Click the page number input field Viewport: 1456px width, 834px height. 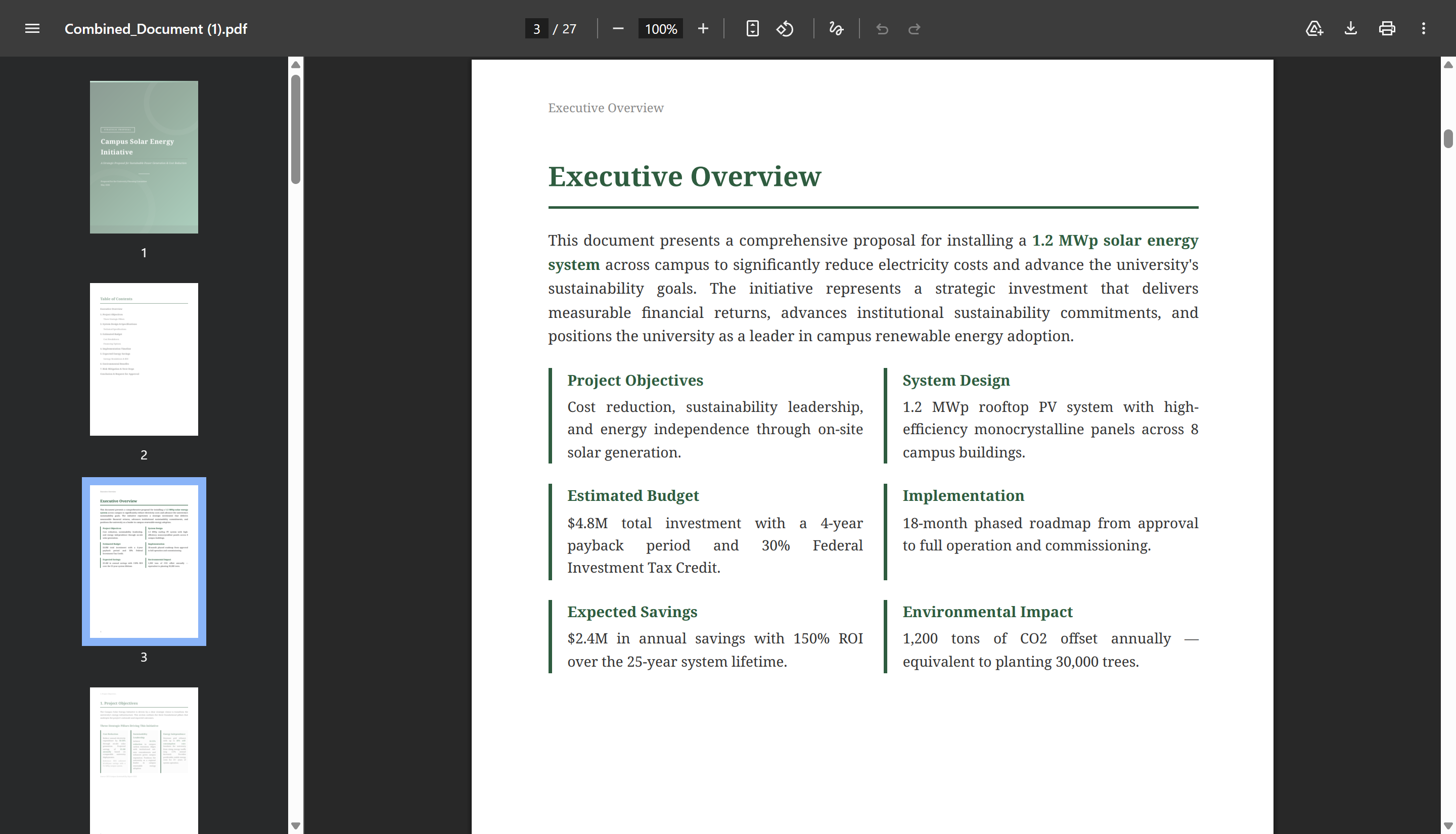tap(536, 29)
